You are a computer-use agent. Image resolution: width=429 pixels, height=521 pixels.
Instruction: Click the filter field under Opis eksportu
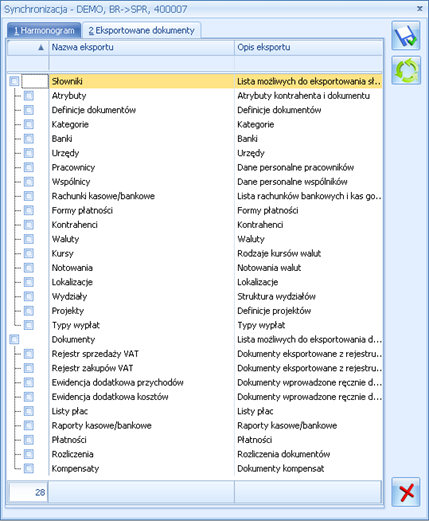click(308, 63)
